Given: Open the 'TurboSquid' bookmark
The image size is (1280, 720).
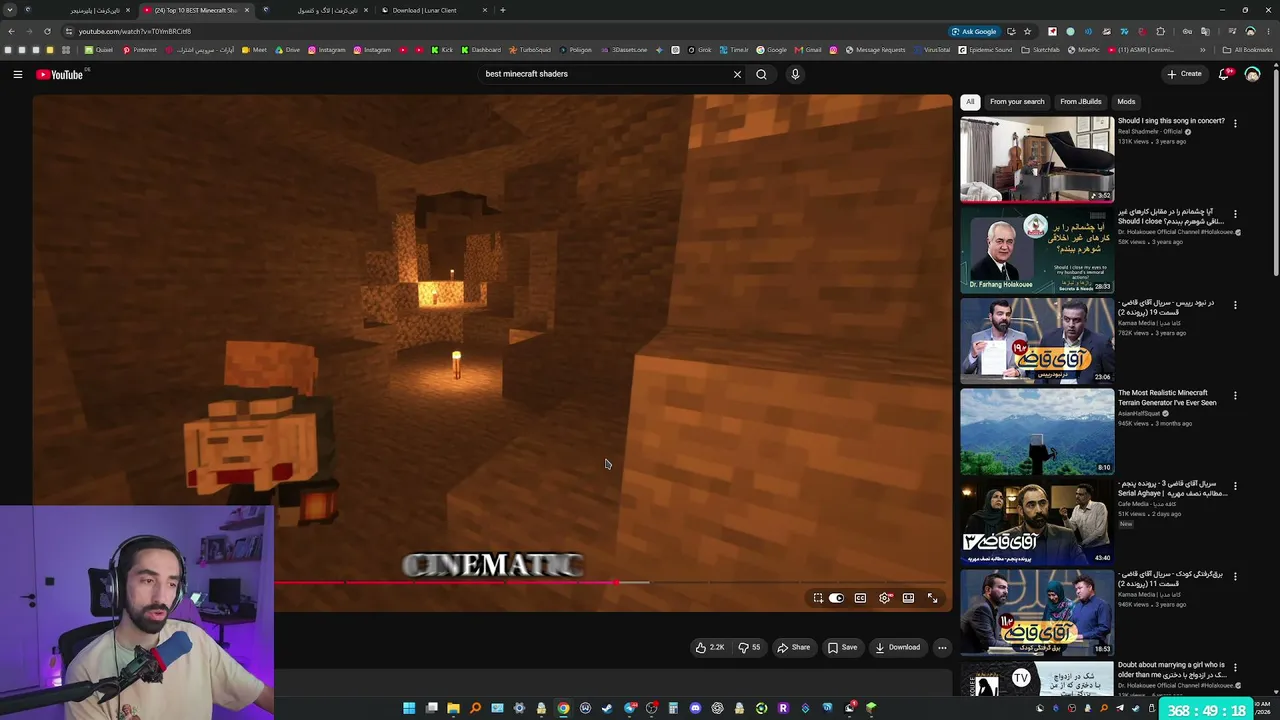Looking at the screenshot, I should click(x=530, y=50).
